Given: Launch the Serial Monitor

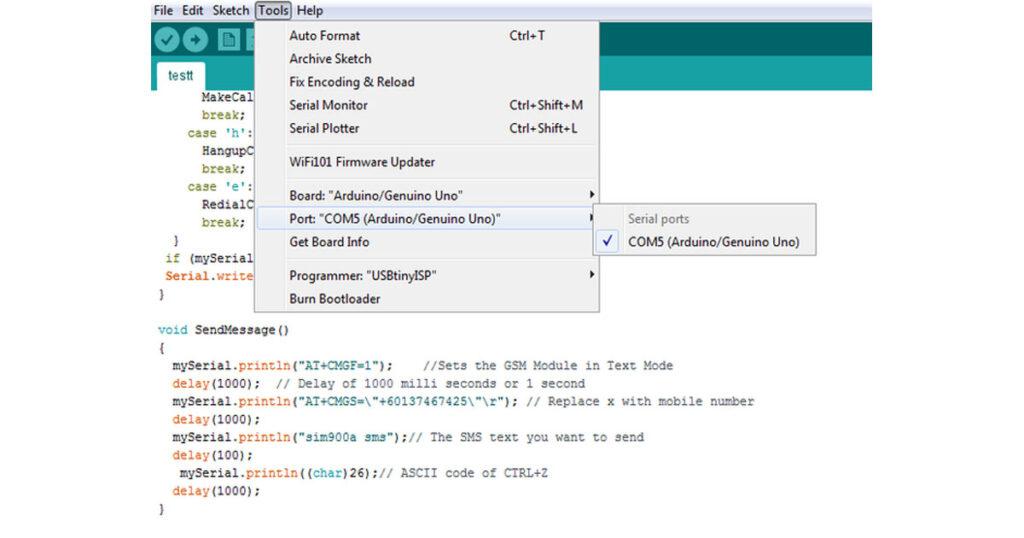Looking at the screenshot, I should pos(328,105).
